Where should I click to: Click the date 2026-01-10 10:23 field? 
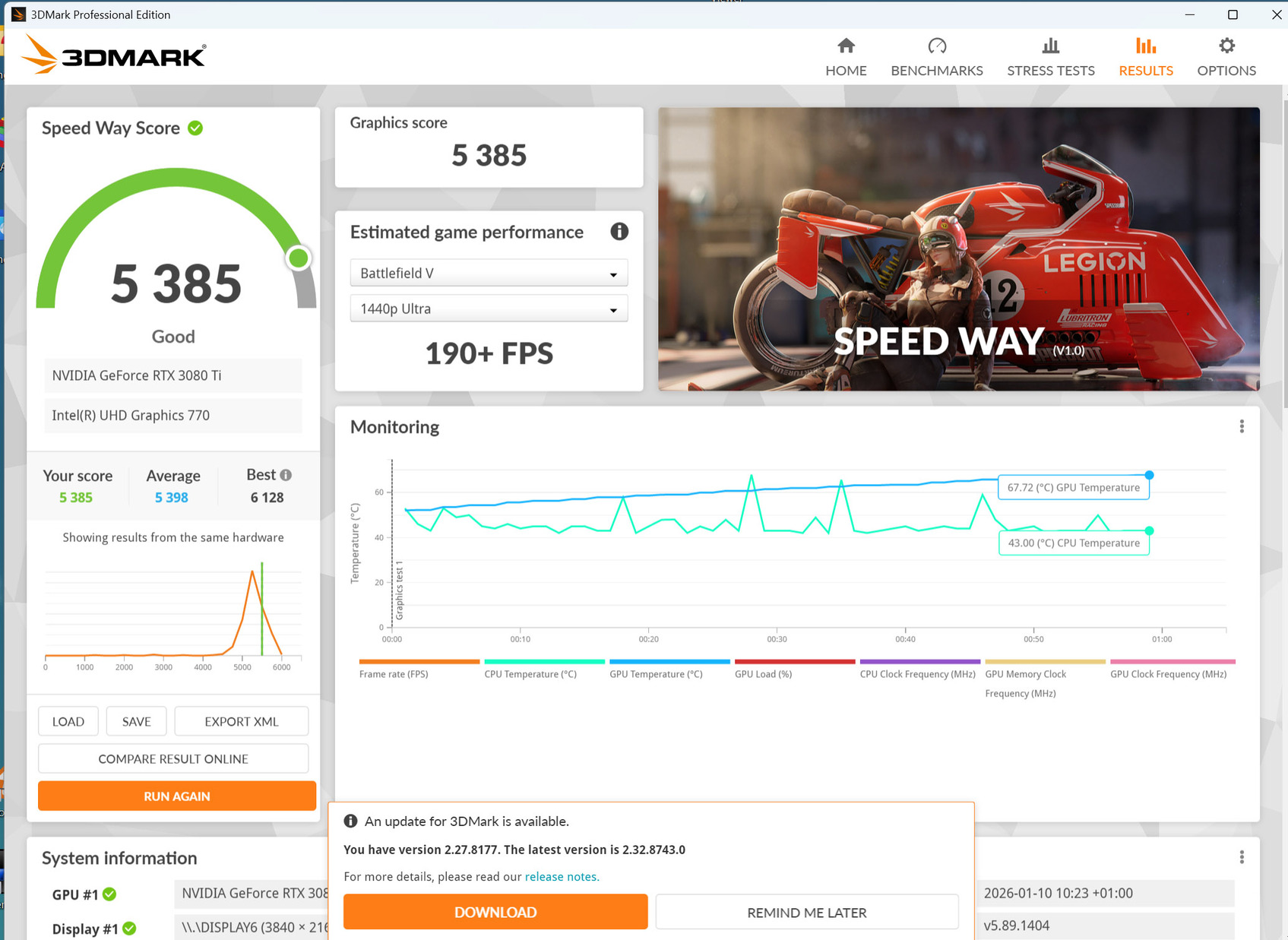click(x=1106, y=894)
